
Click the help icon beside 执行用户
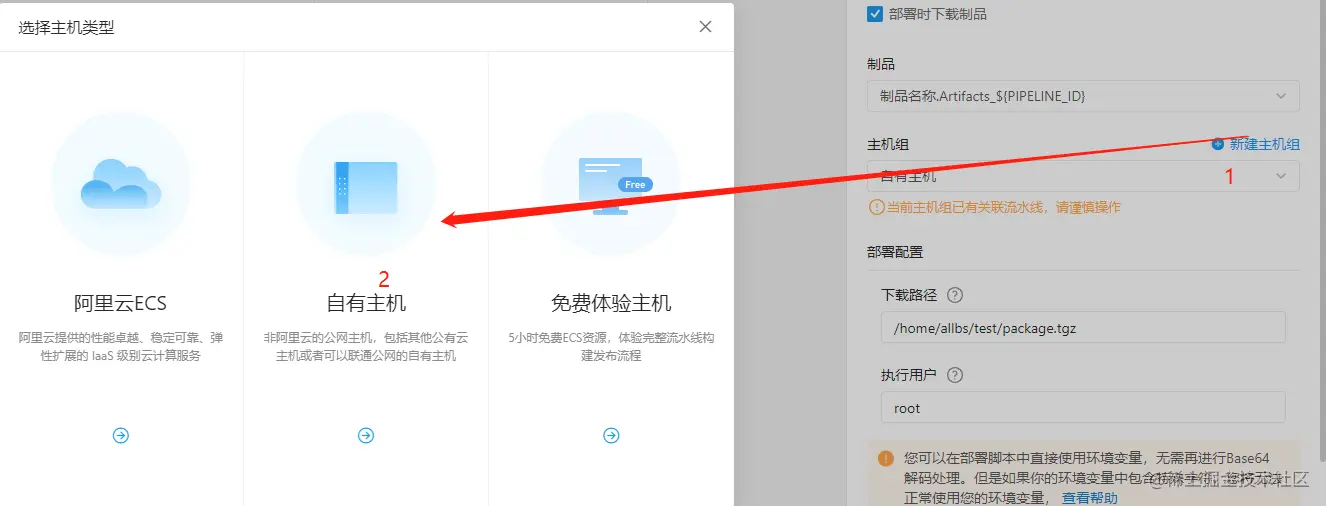[954, 376]
